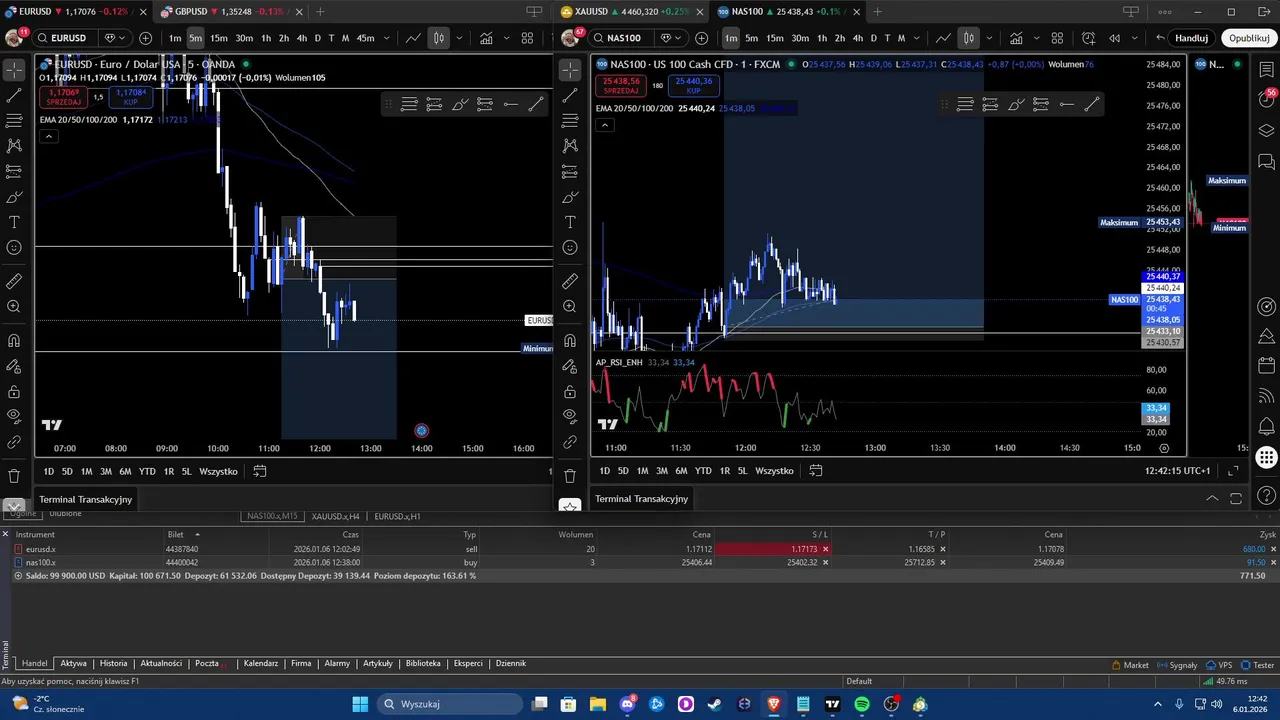Expand indicators dropdown arrow in EURUSD toolbar

(x=506, y=38)
